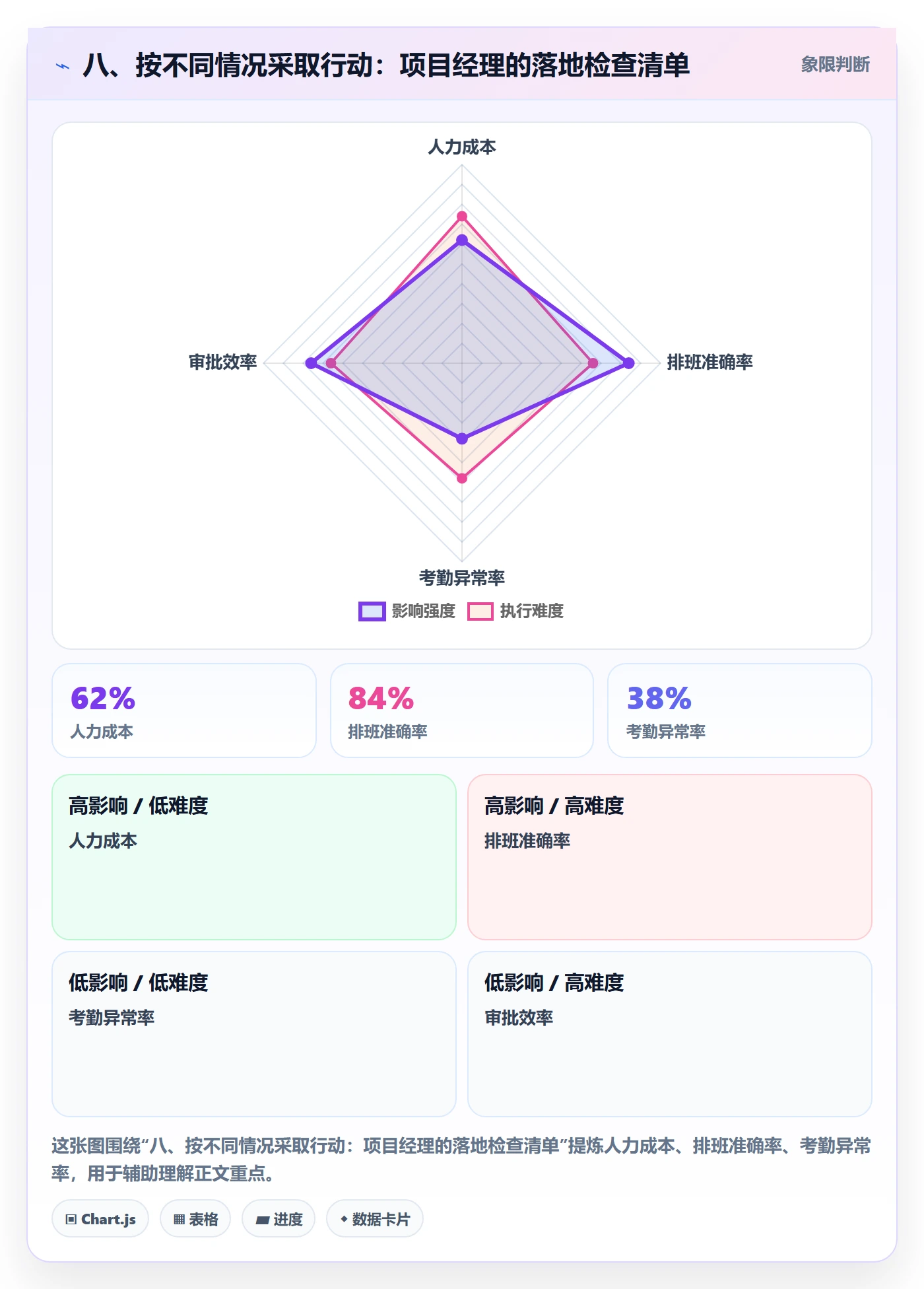Open the 62% 人力成本 data card
Viewport: 924px width, 1289px height.
pyautogui.click(x=184, y=711)
